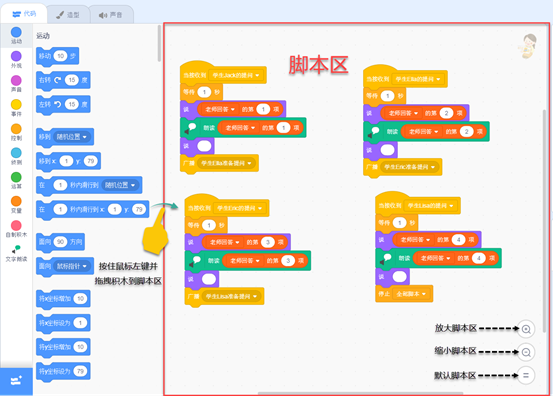The height and width of the screenshot is (396, 553).
Task: Click item number 3 in Eric script's 说 block
Action: click(268, 242)
